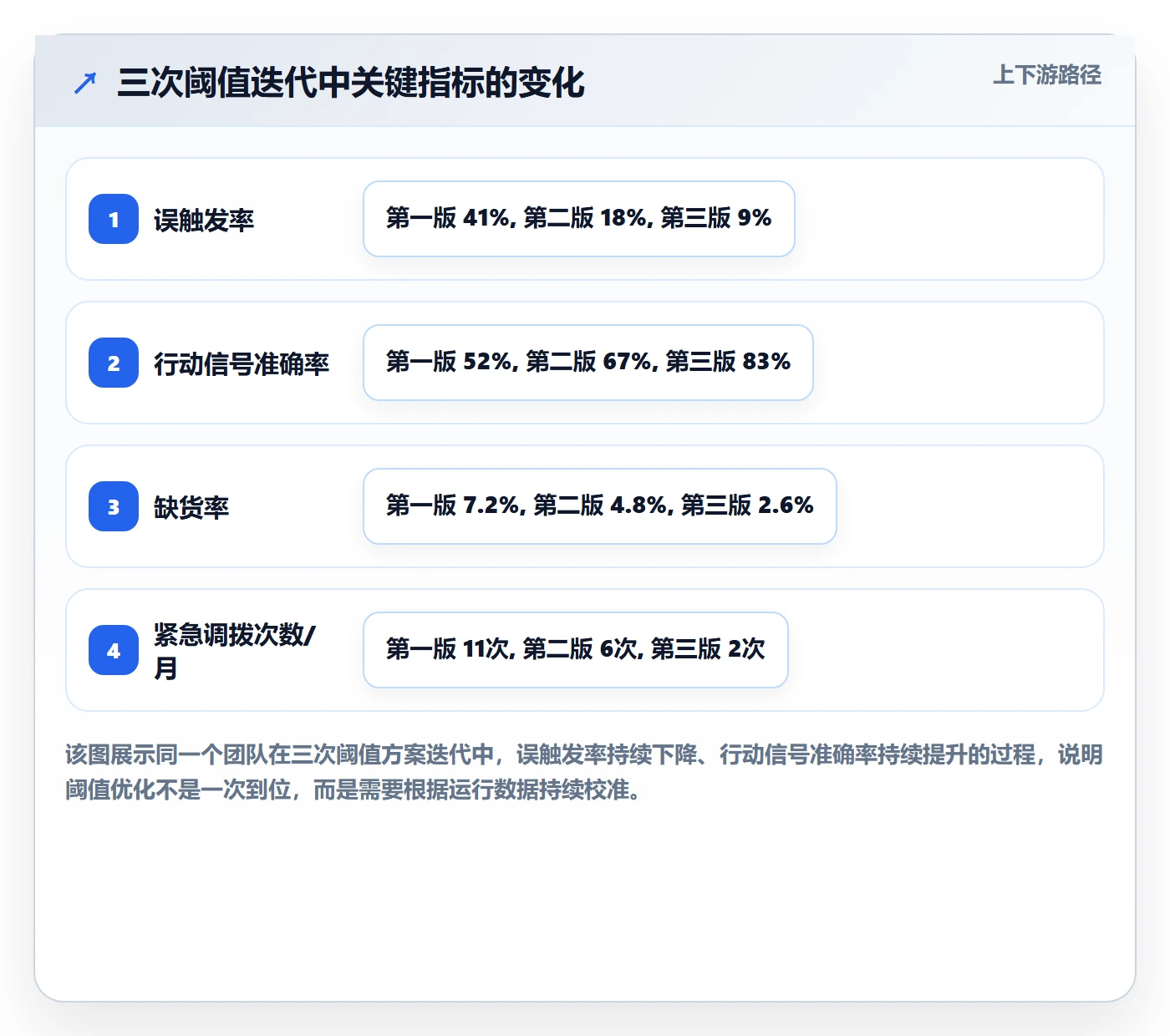Select the number 4 badge for 紧急调拨次数/月
The width and height of the screenshot is (1170, 1036).
(x=114, y=650)
